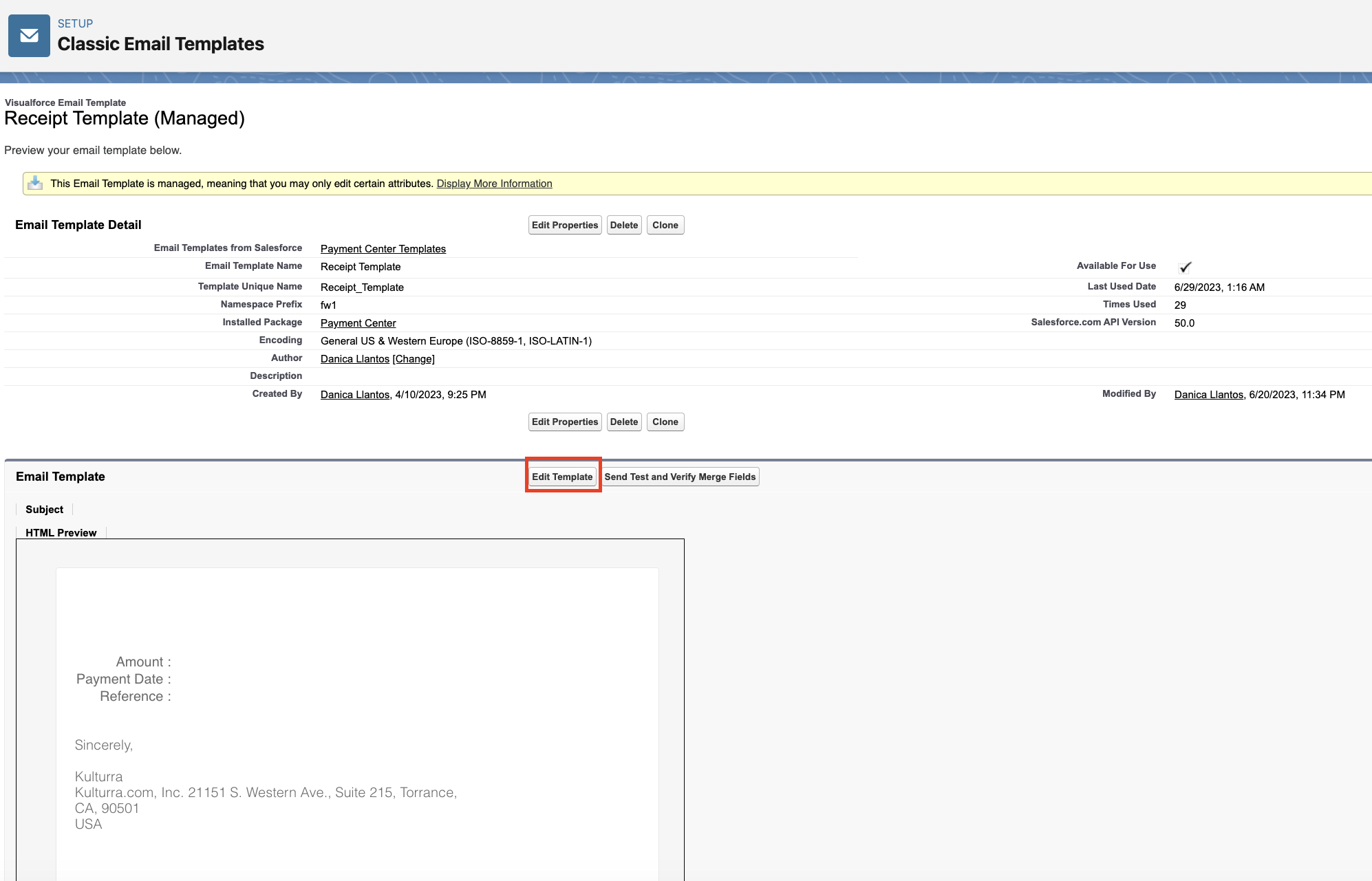Click the [Change] author link

coord(414,359)
